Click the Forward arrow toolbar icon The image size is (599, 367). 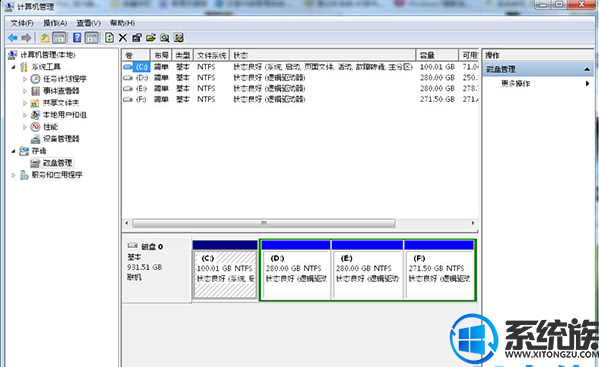tap(26, 38)
